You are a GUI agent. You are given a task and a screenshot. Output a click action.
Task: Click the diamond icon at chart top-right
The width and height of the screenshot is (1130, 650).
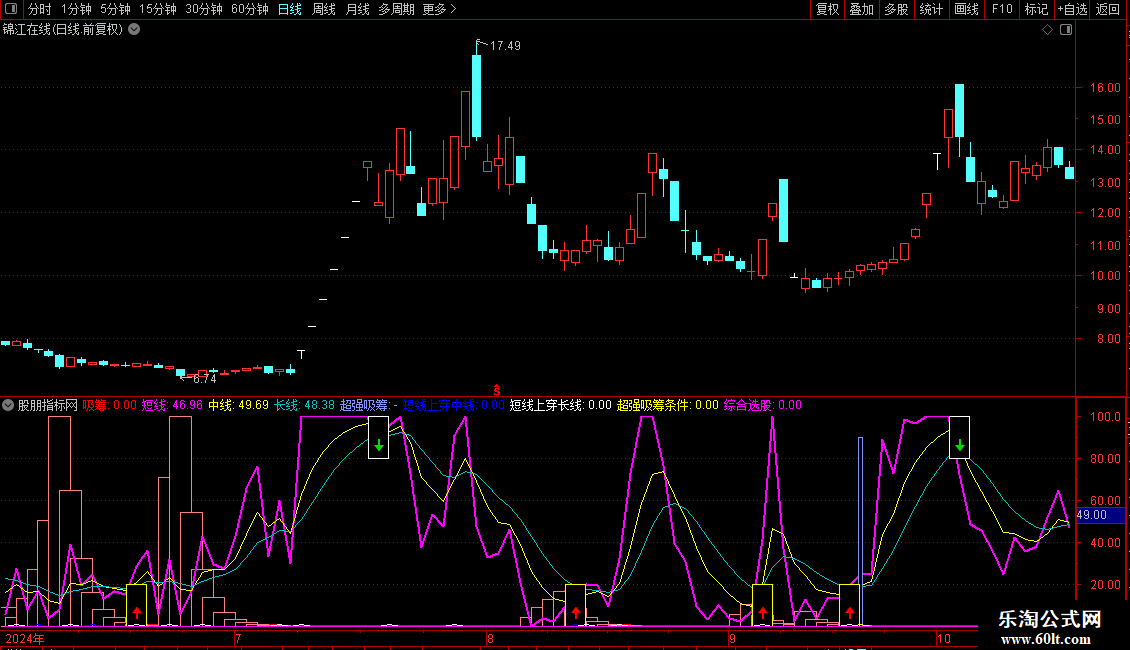1048,30
